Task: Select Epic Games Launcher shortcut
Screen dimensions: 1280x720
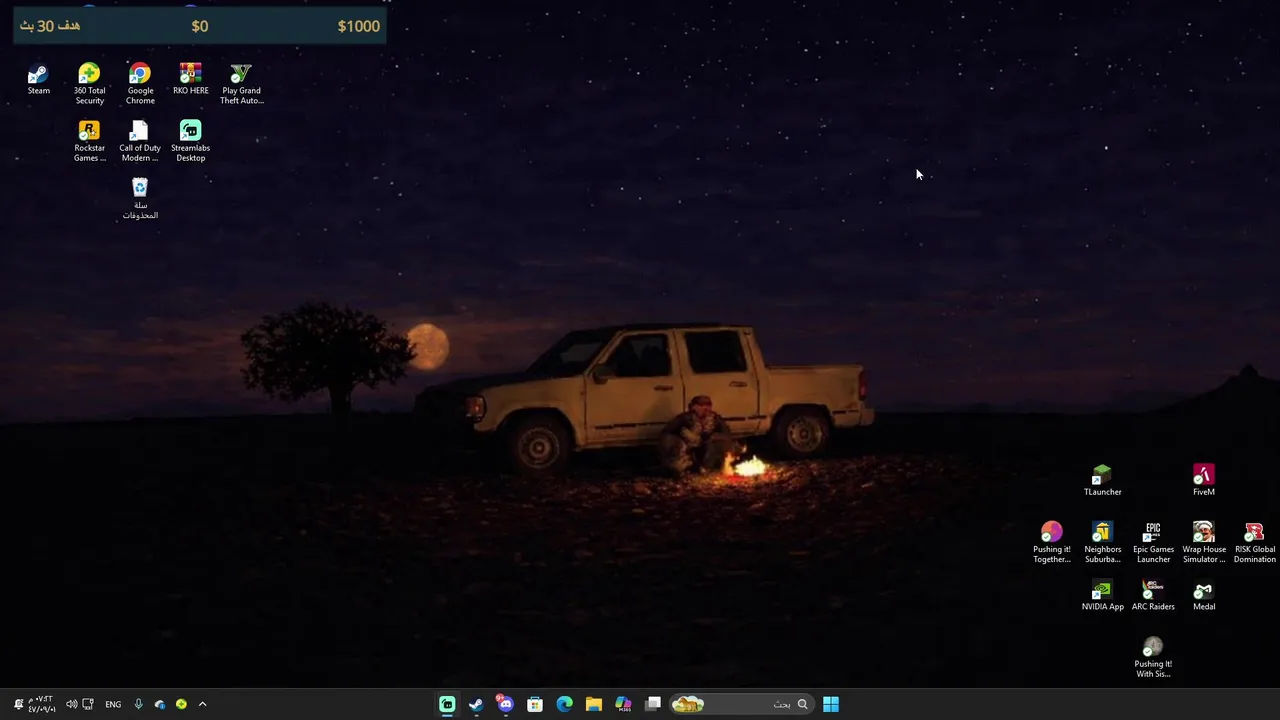Action: pyautogui.click(x=1153, y=542)
